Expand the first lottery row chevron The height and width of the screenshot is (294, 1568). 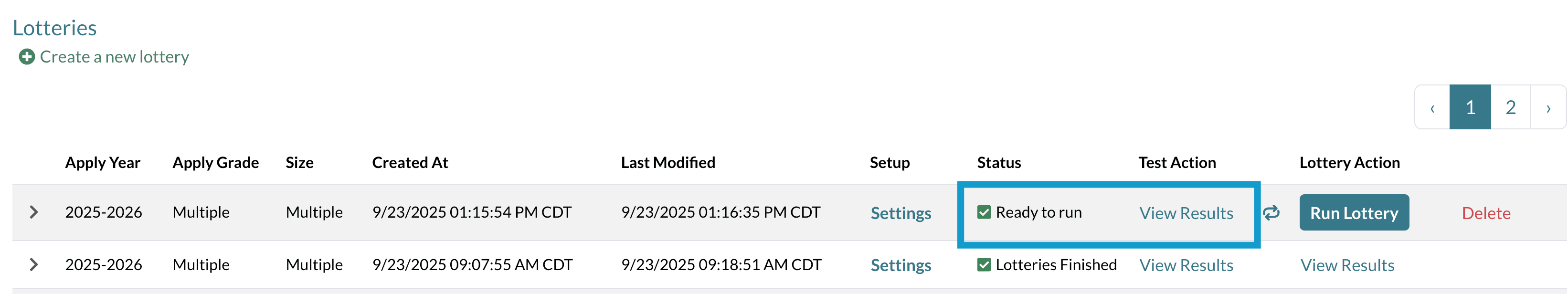34,212
